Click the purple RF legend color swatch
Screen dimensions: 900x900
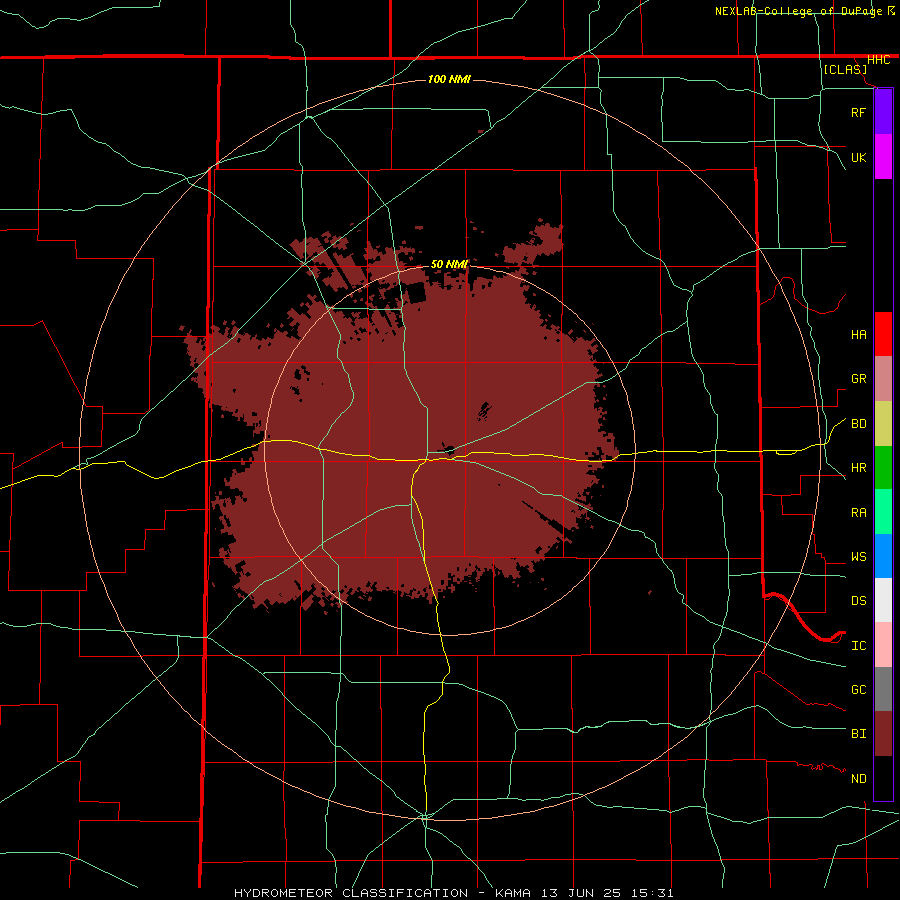[883, 112]
